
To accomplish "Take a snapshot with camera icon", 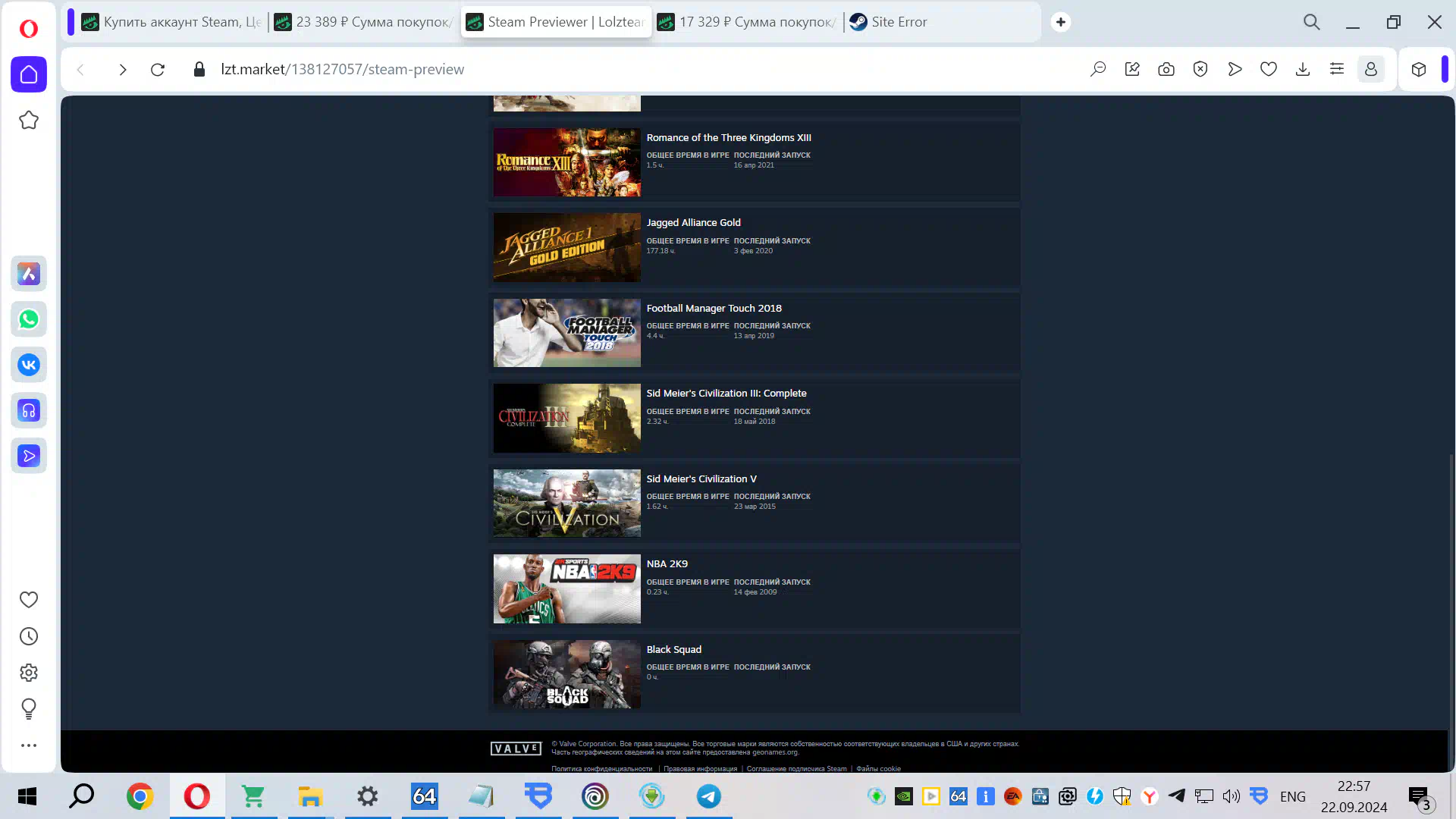I will (x=1166, y=70).
